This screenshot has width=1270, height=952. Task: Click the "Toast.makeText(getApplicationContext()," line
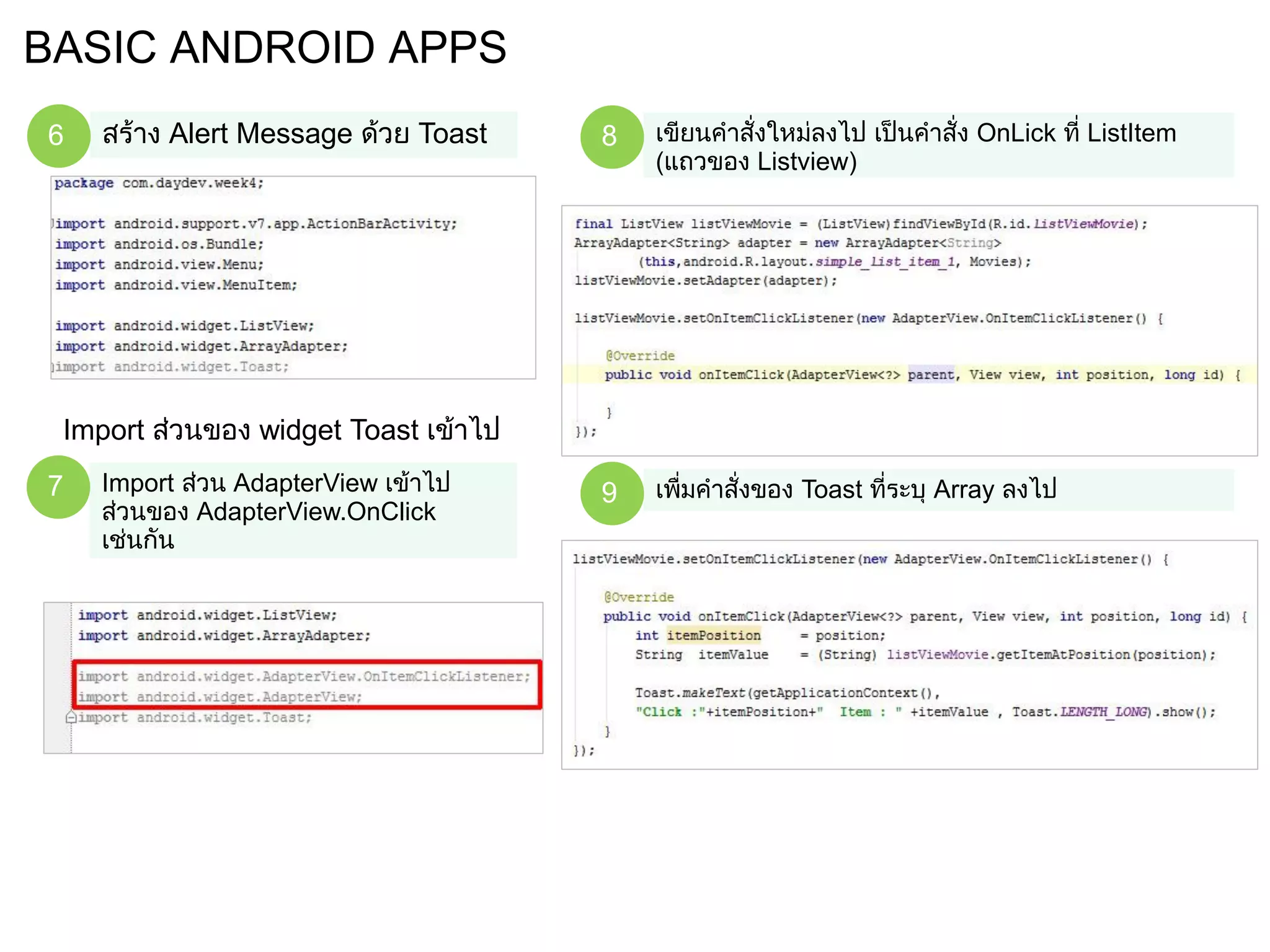pyautogui.click(x=788, y=693)
